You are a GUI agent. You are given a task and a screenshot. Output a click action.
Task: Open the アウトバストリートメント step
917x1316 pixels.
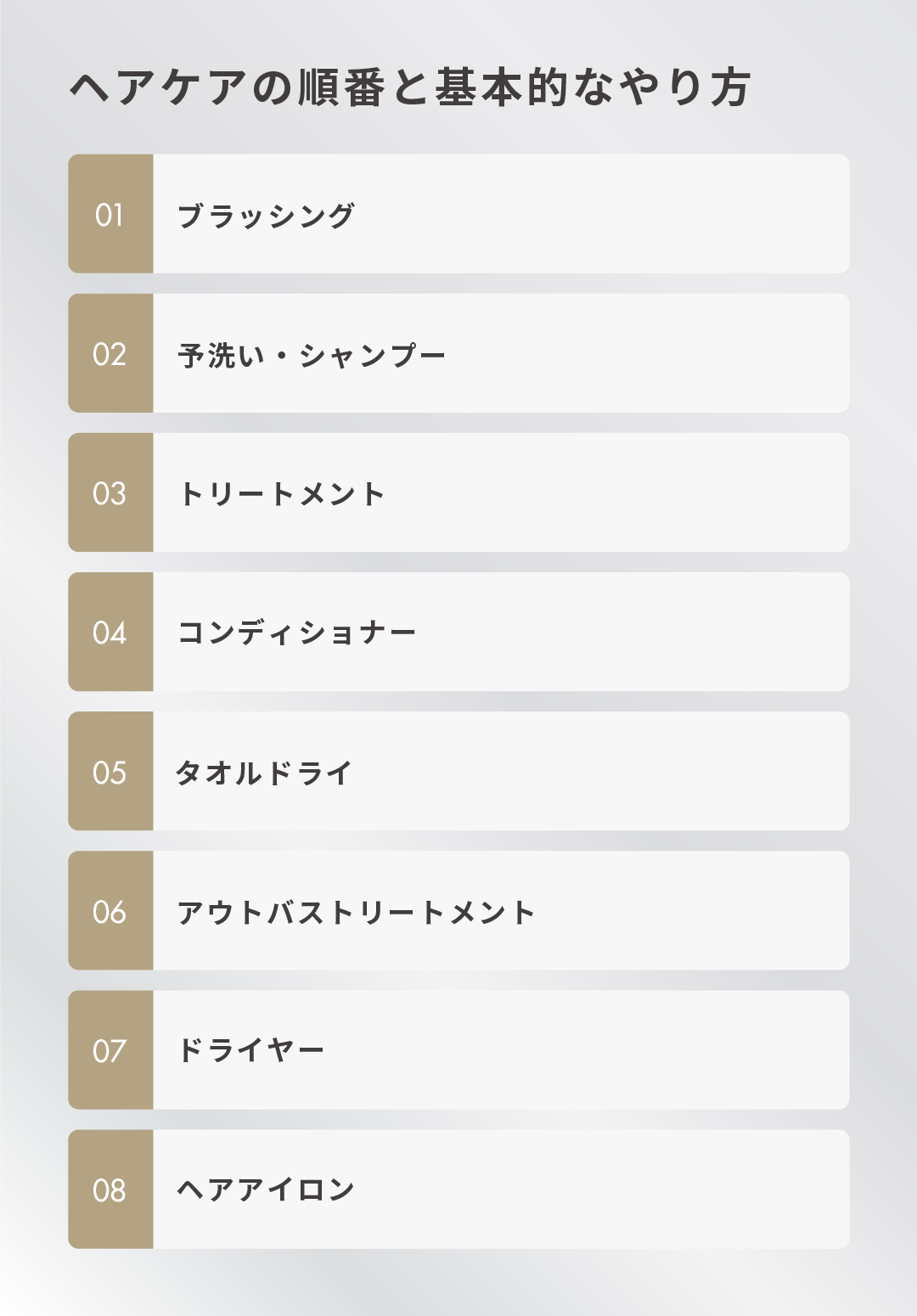click(357, 912)
